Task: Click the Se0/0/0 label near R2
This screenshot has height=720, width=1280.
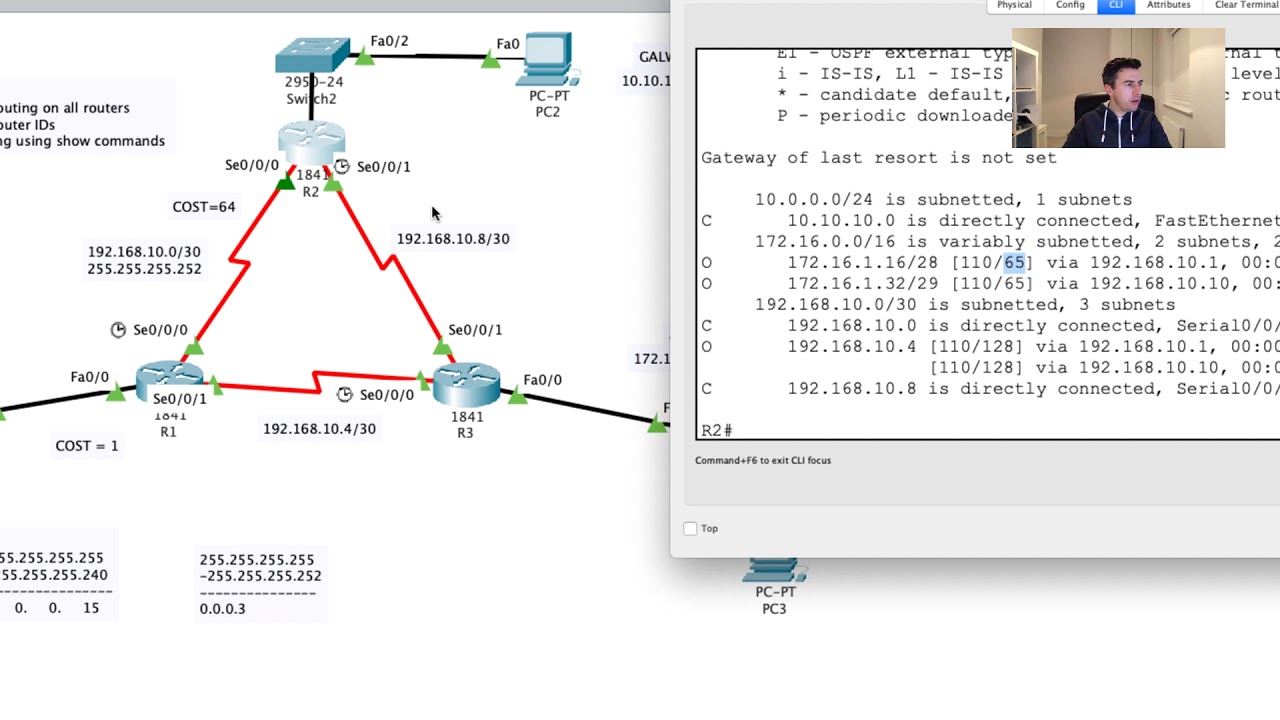Action: coord(252,164)
